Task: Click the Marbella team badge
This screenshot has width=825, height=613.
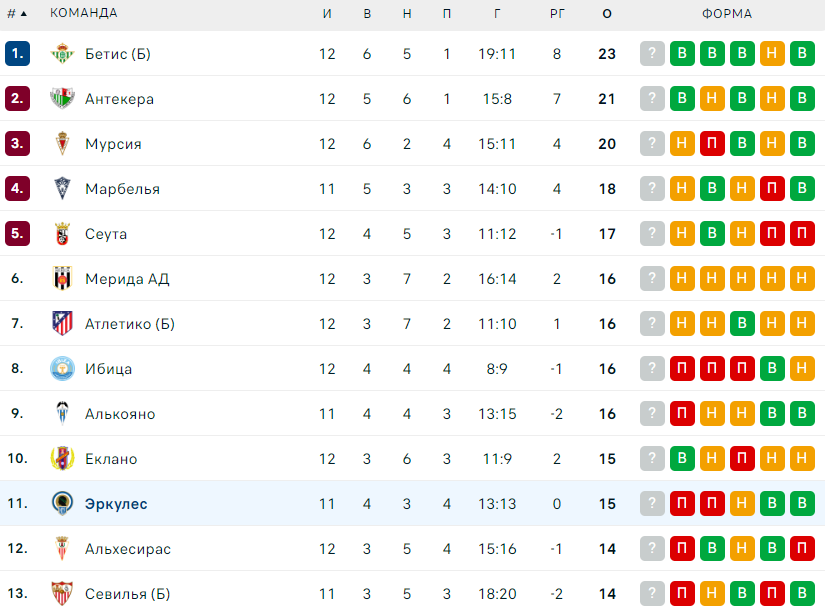Action: [62, 189]
